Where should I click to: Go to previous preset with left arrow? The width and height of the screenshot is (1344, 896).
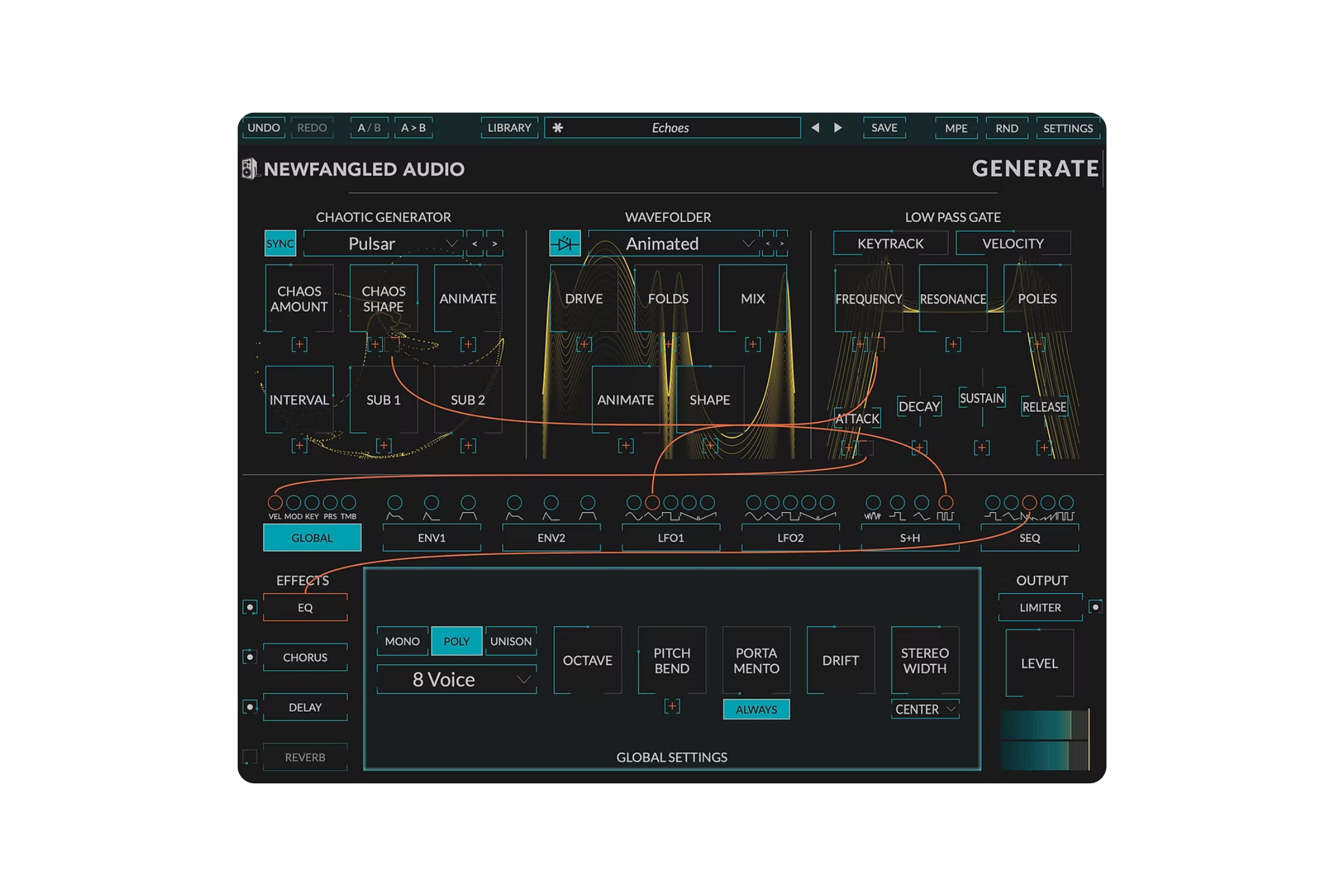pos(815,128)
